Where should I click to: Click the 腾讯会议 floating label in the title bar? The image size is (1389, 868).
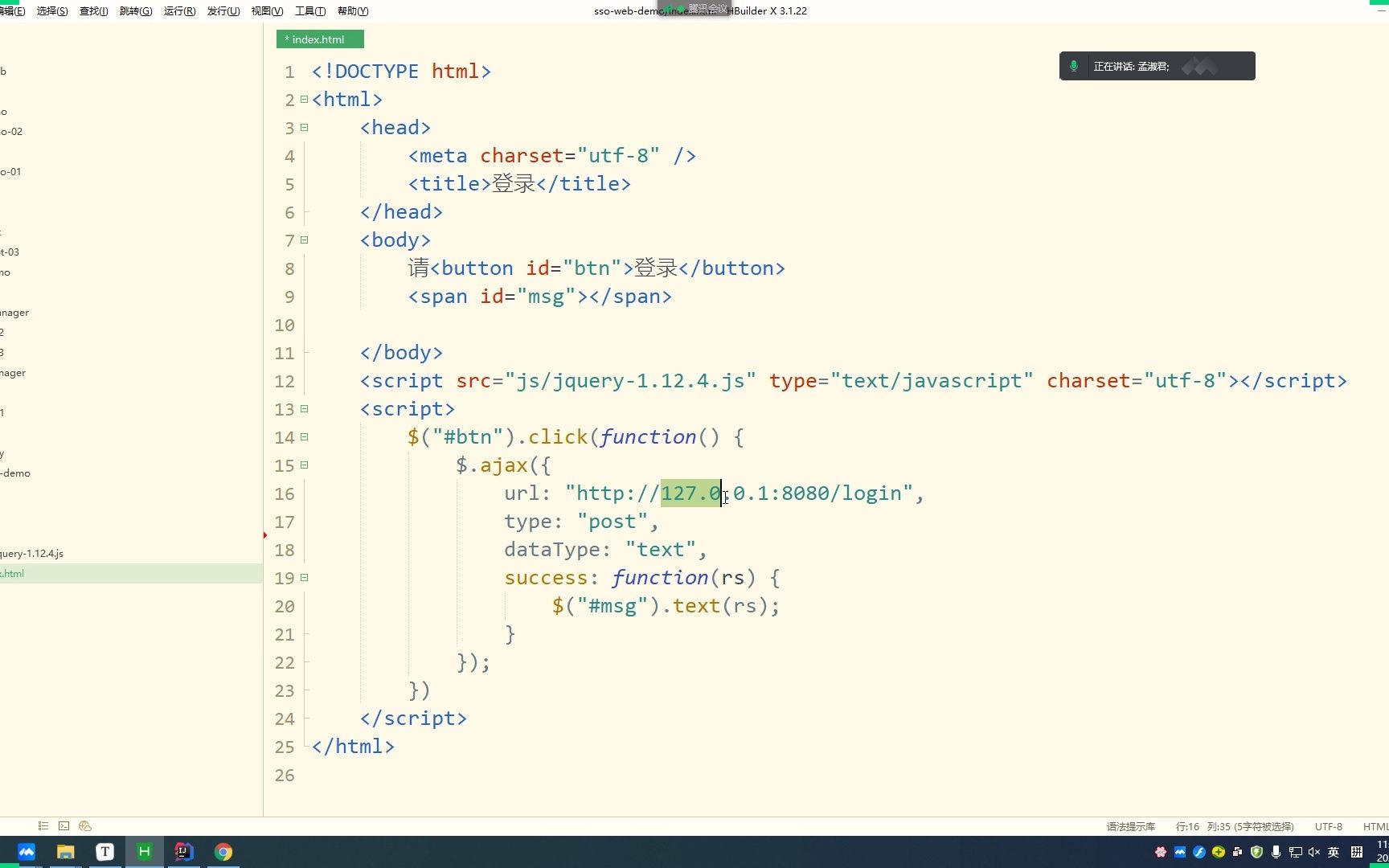click(x=707, y=9)
